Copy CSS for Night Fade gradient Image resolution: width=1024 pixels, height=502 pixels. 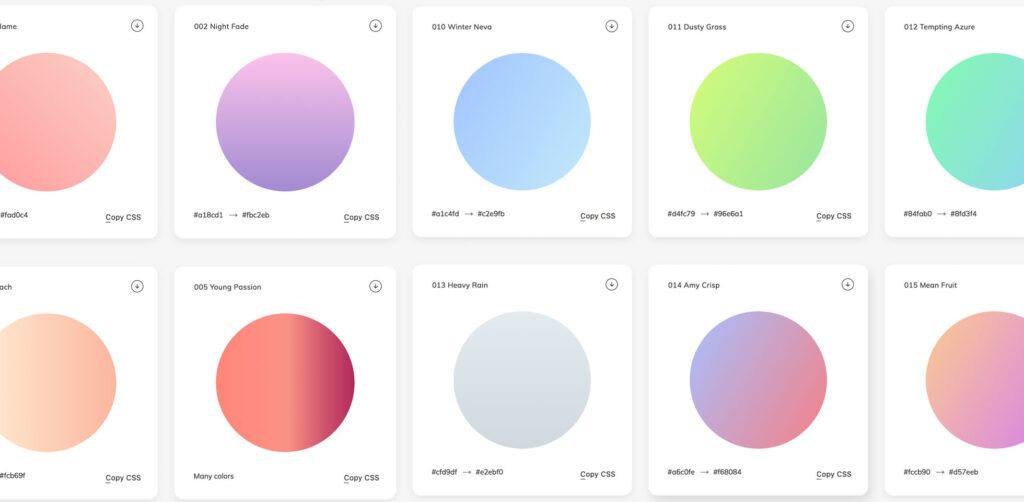362,217
